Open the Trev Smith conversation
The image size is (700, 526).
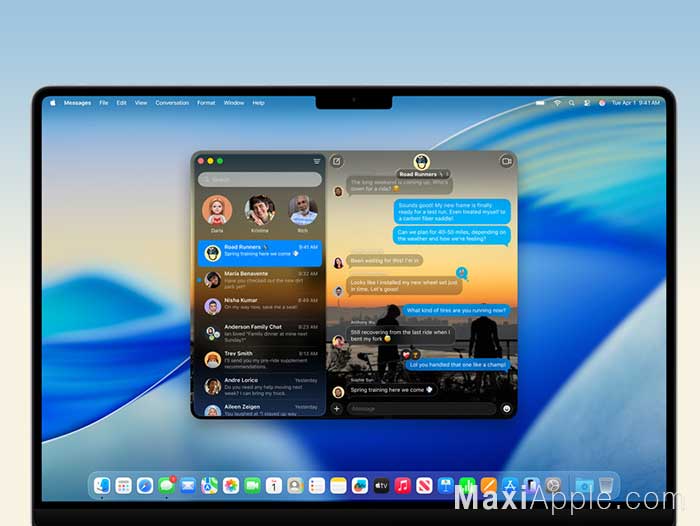coord(260,359)
